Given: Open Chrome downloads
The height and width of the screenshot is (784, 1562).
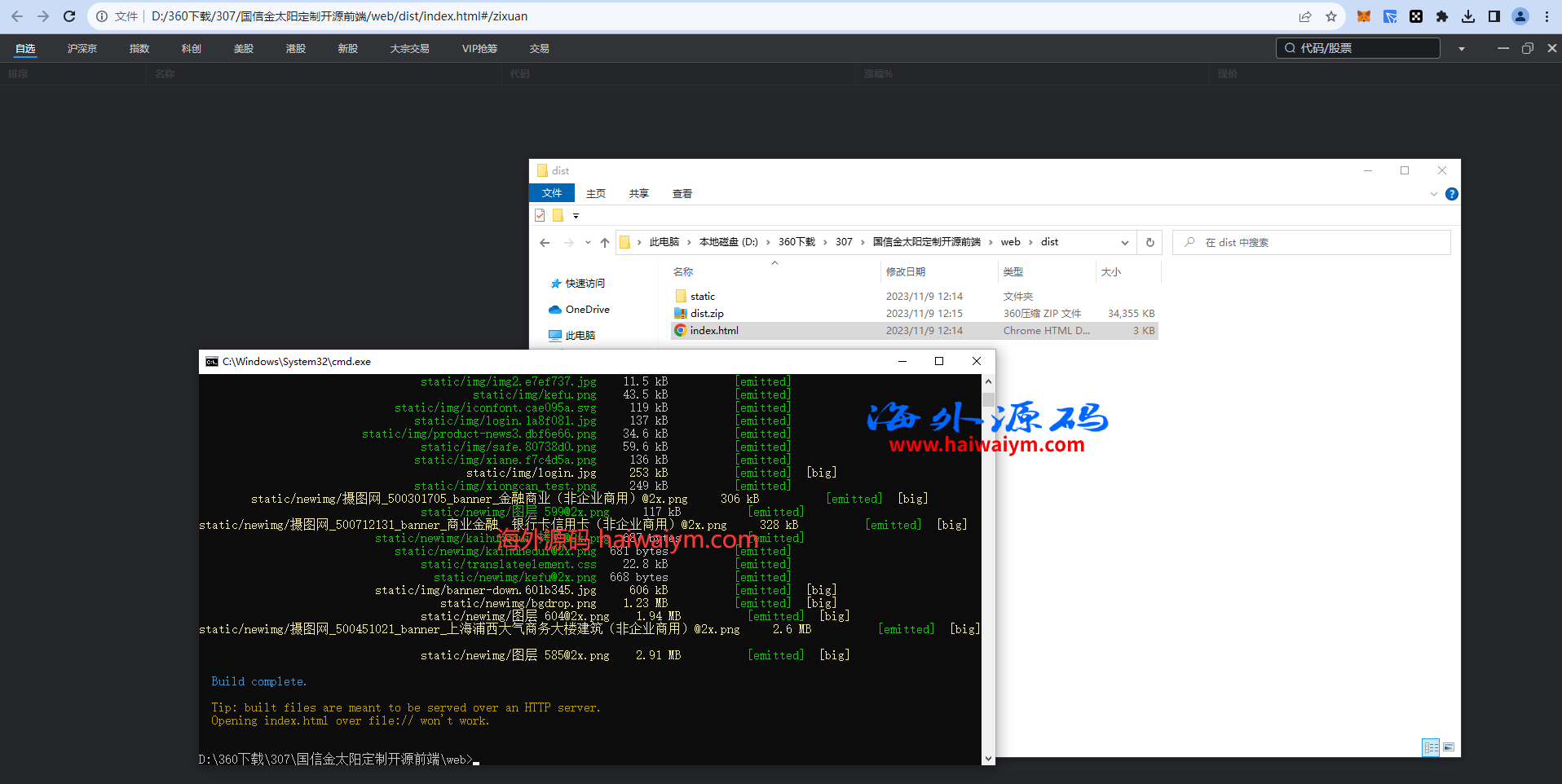Looking at the screenshot, I should [1468, 16].
